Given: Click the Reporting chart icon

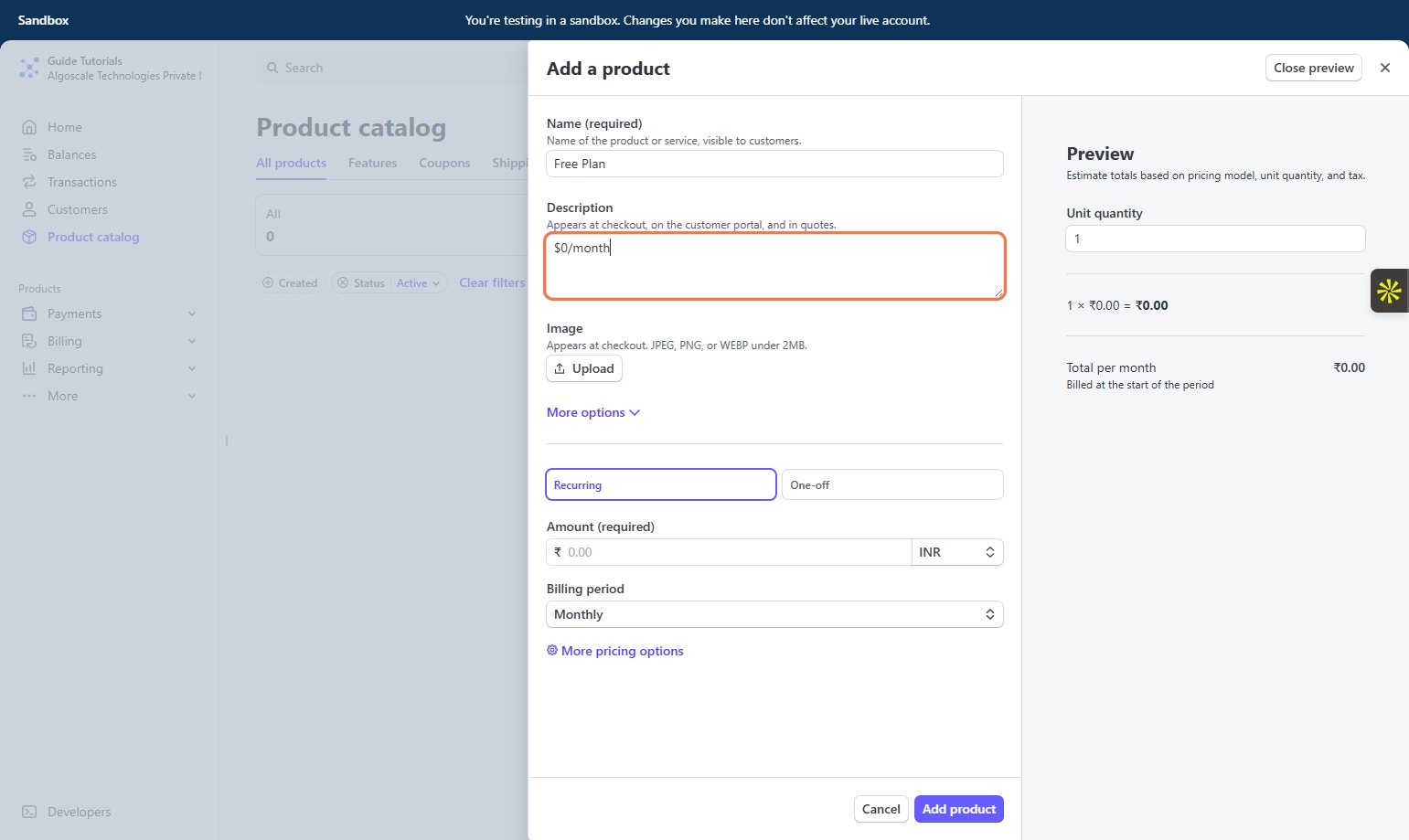Looking at the screenshot, I should [29, 368].
